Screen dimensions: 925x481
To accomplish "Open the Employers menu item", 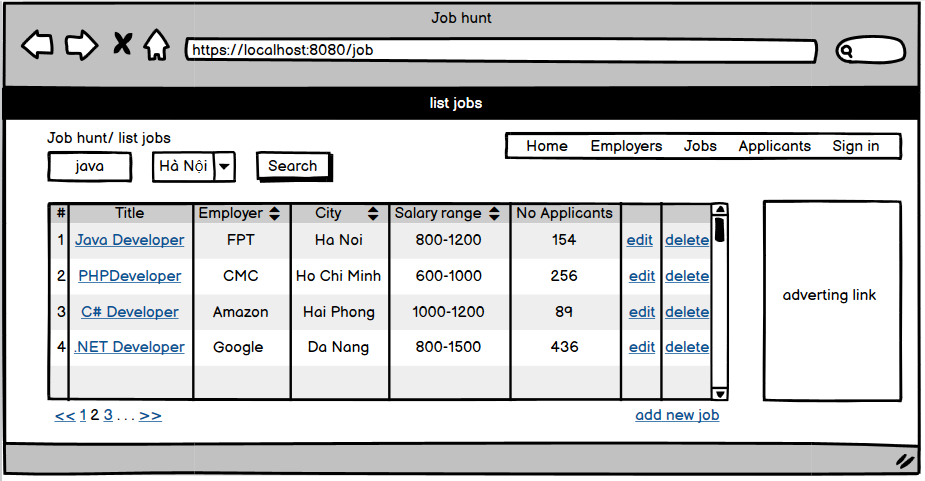I will pos(626,146).
